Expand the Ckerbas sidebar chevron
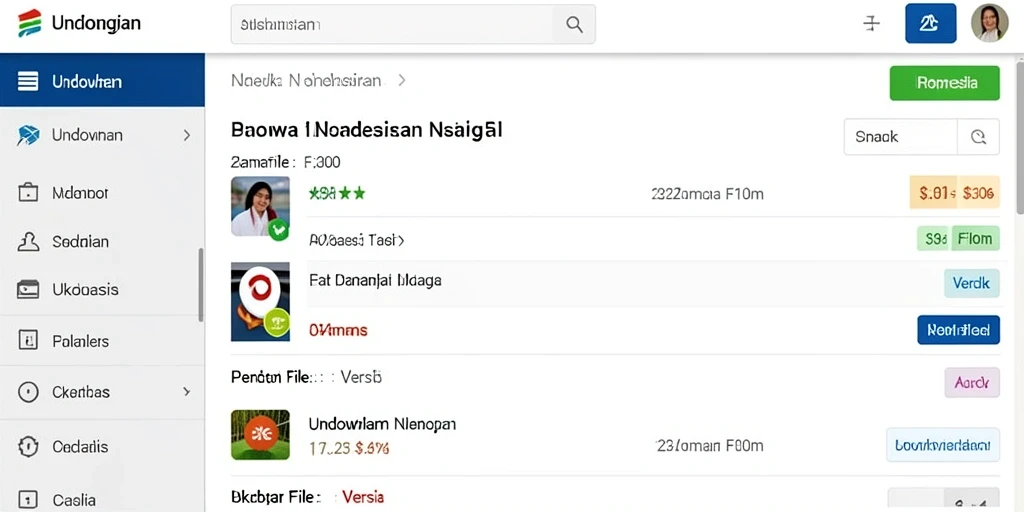This screenshot has height=512, width=1024. coord(187,392)
